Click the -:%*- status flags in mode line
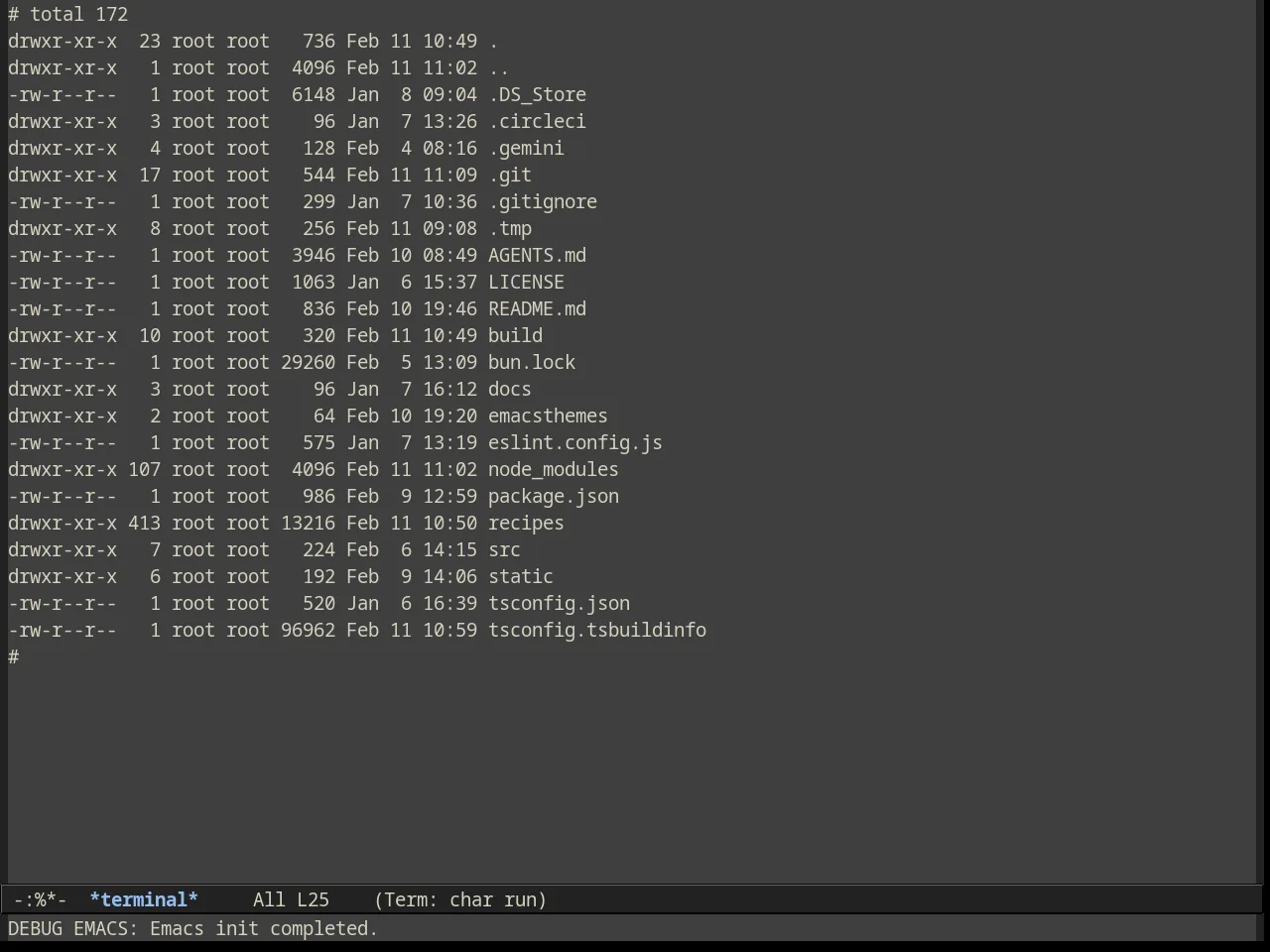The height and width of the screenshot is (952, 1270). pyautogui.click(x=41, y=899)
